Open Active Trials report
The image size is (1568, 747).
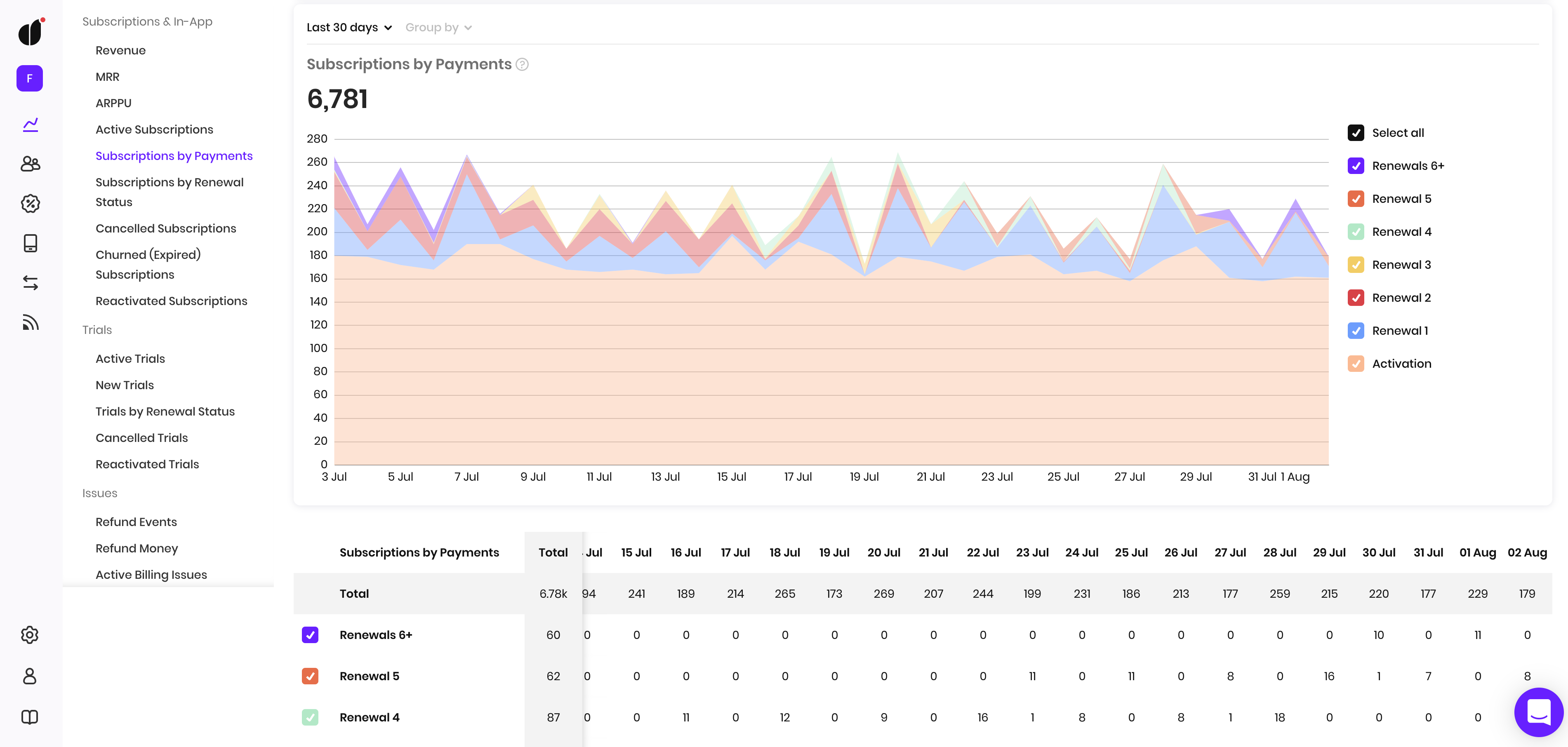pos(130,359)
